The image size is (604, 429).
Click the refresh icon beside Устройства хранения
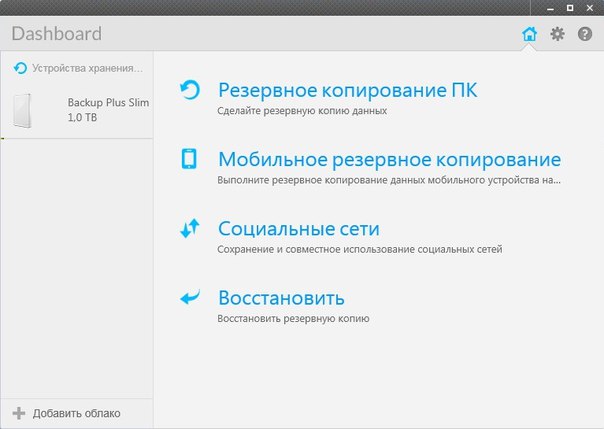coord(20,69)
